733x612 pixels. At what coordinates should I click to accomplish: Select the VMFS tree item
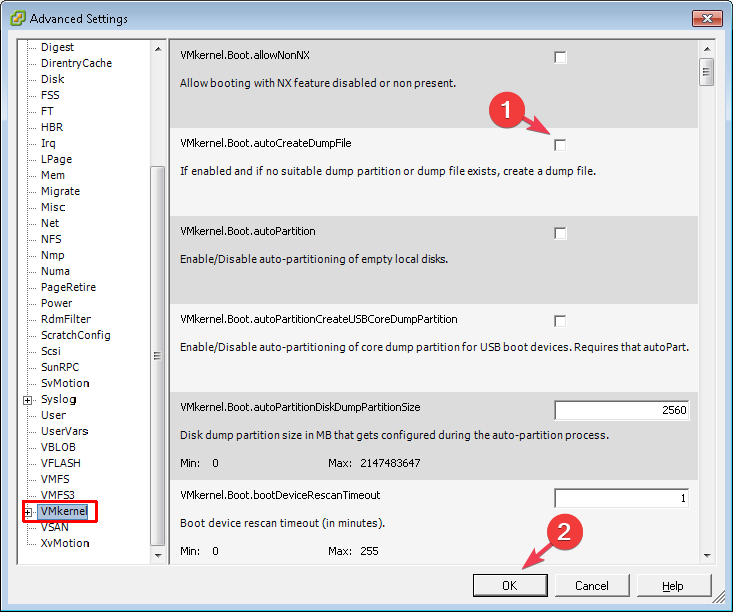55,479
